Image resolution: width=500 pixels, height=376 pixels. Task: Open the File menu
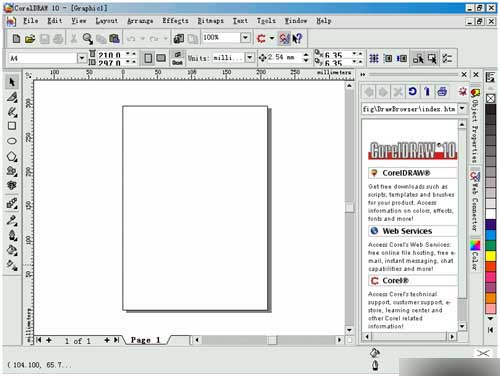coord(30,21)
